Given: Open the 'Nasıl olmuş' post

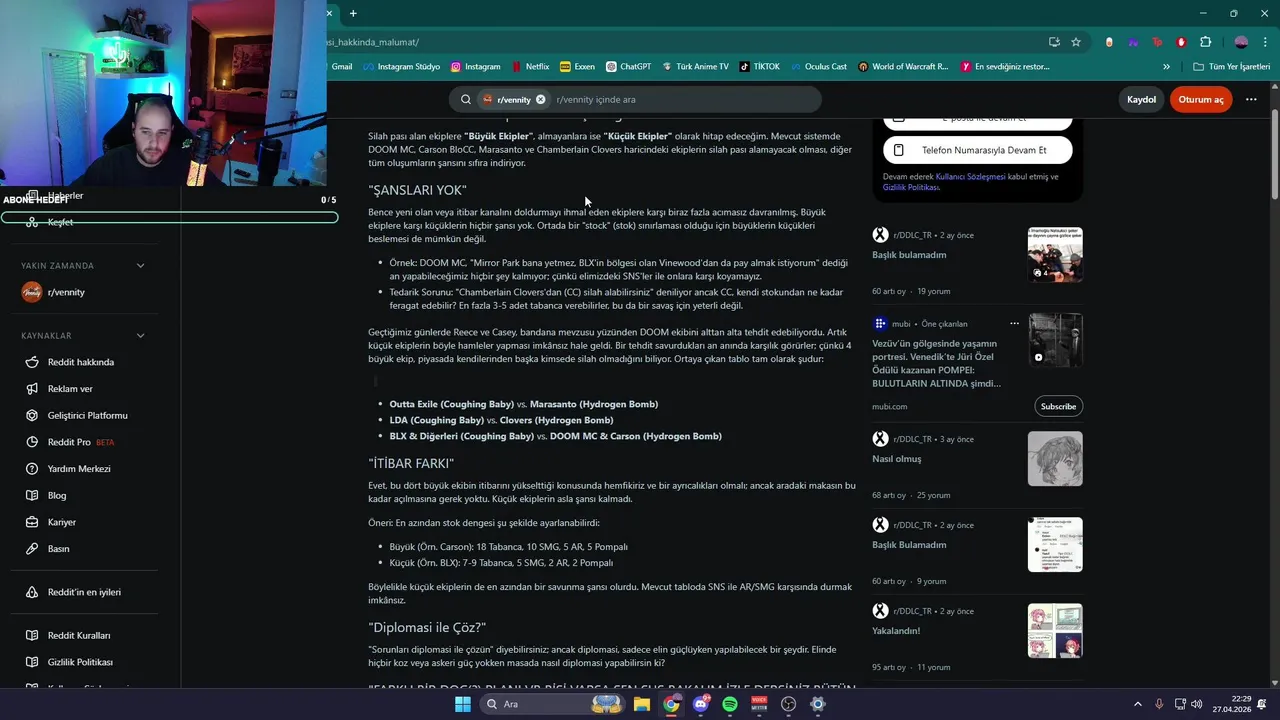Looking at the screenshot, I should pos(897,459).
